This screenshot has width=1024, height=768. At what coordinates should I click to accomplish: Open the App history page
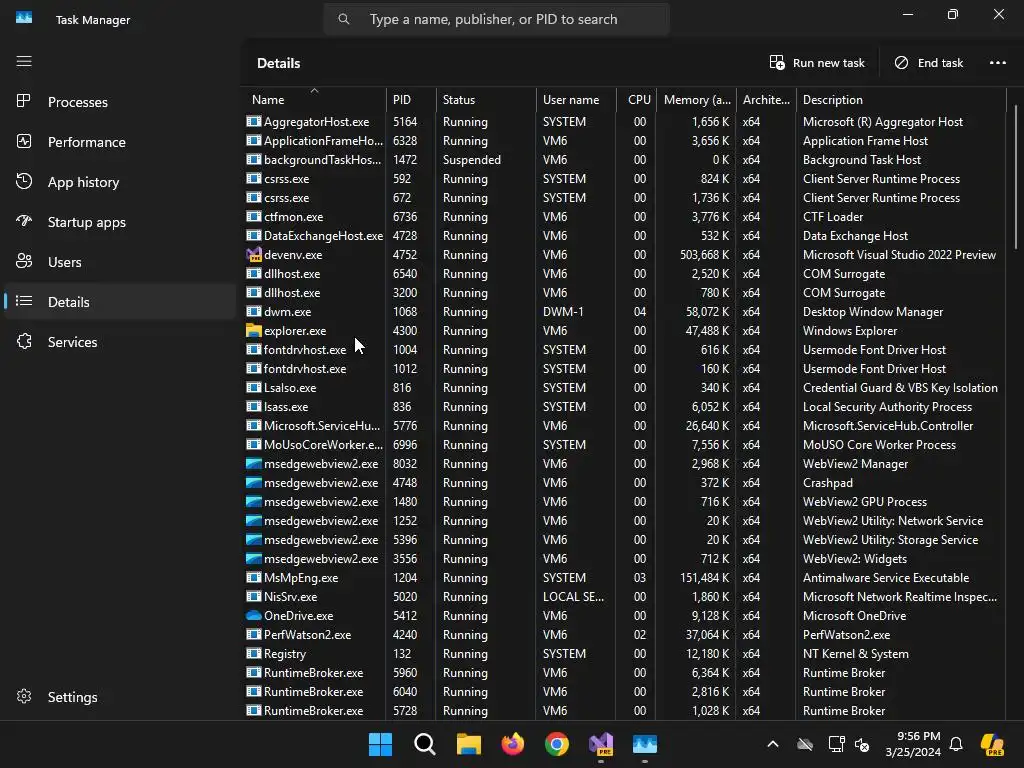pyautogui.click(x=120, y=182)
